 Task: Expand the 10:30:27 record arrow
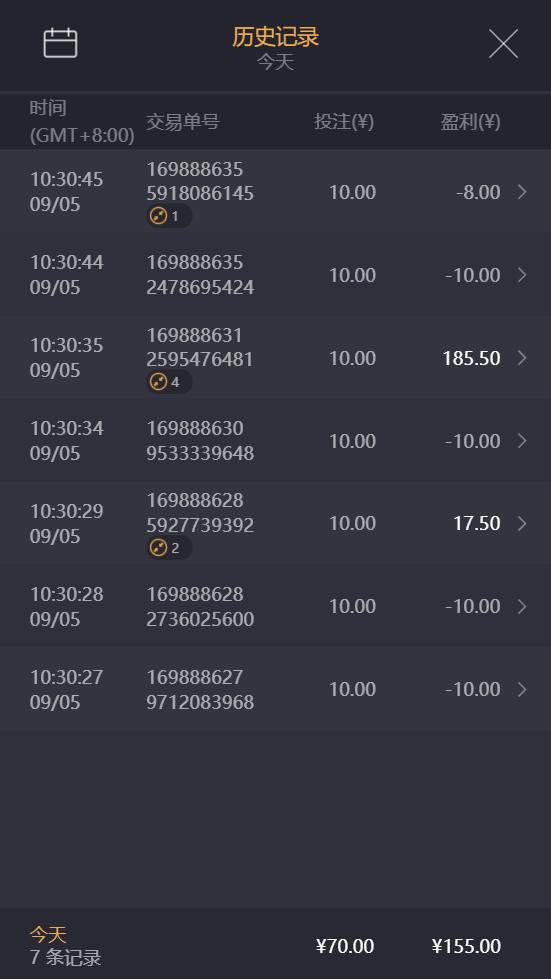pyautogui.click(x=522, y=689)
